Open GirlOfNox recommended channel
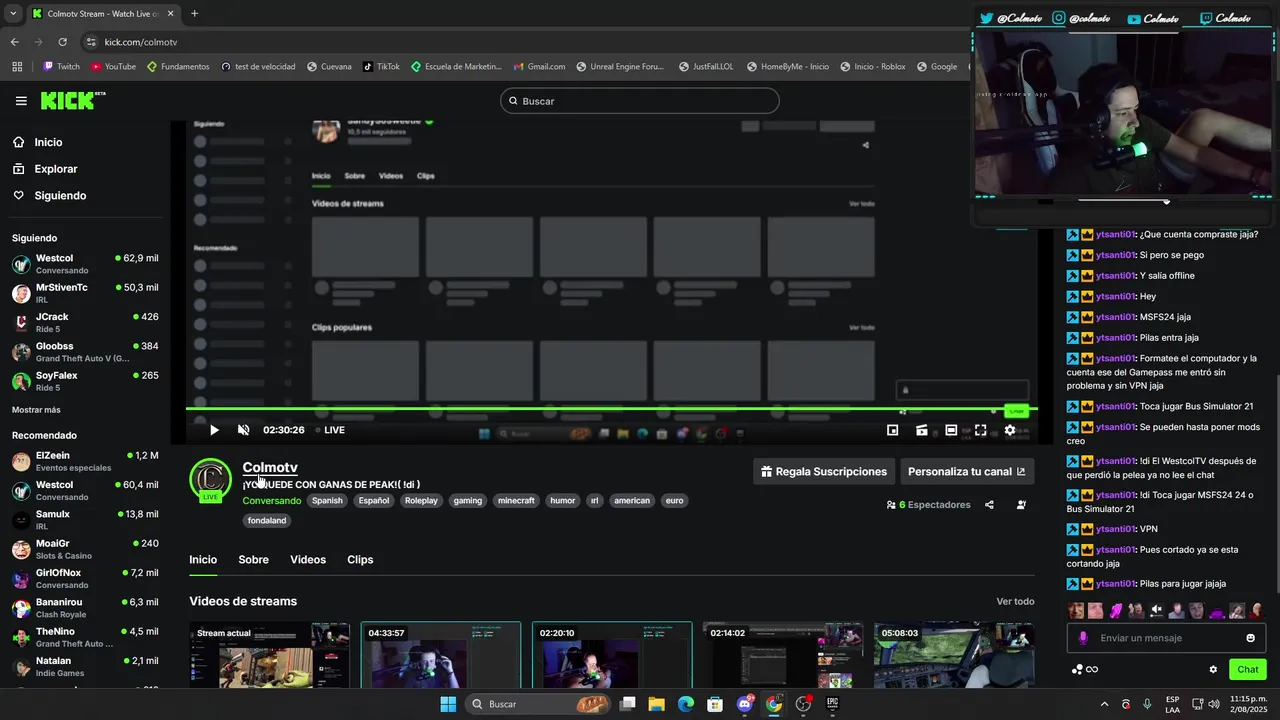 (85, 578)
